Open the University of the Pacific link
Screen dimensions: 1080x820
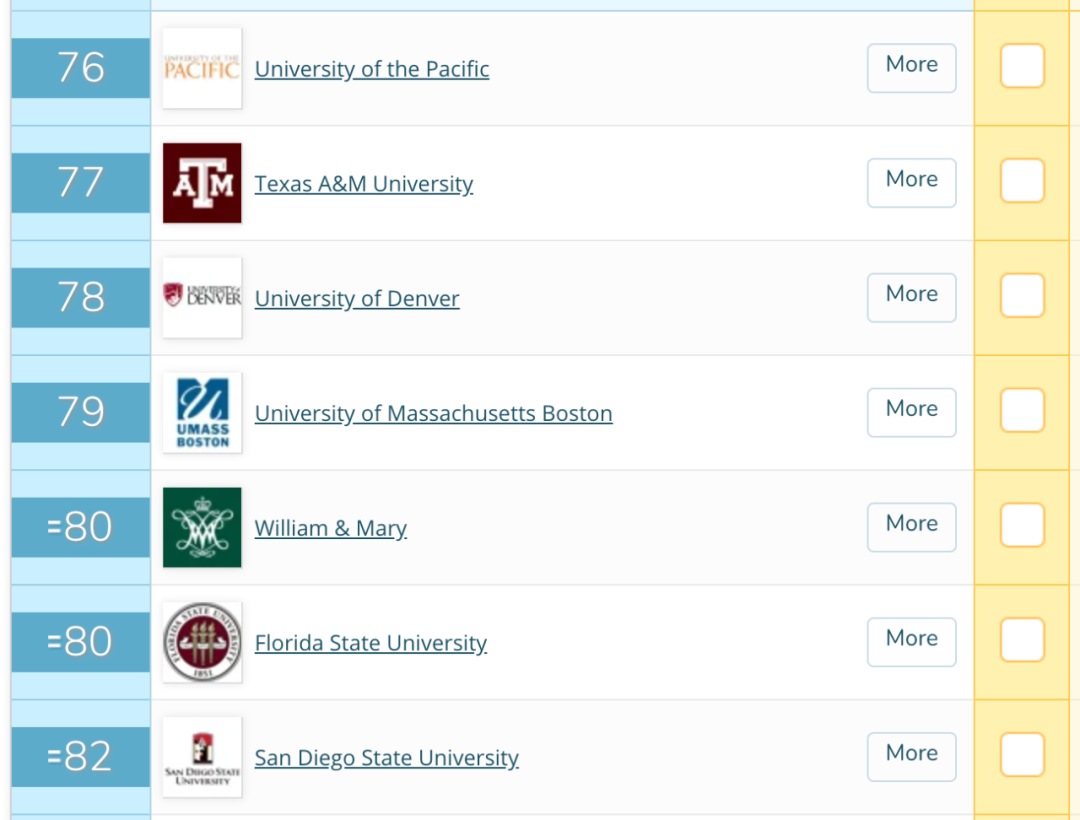(x=372, y=69)
